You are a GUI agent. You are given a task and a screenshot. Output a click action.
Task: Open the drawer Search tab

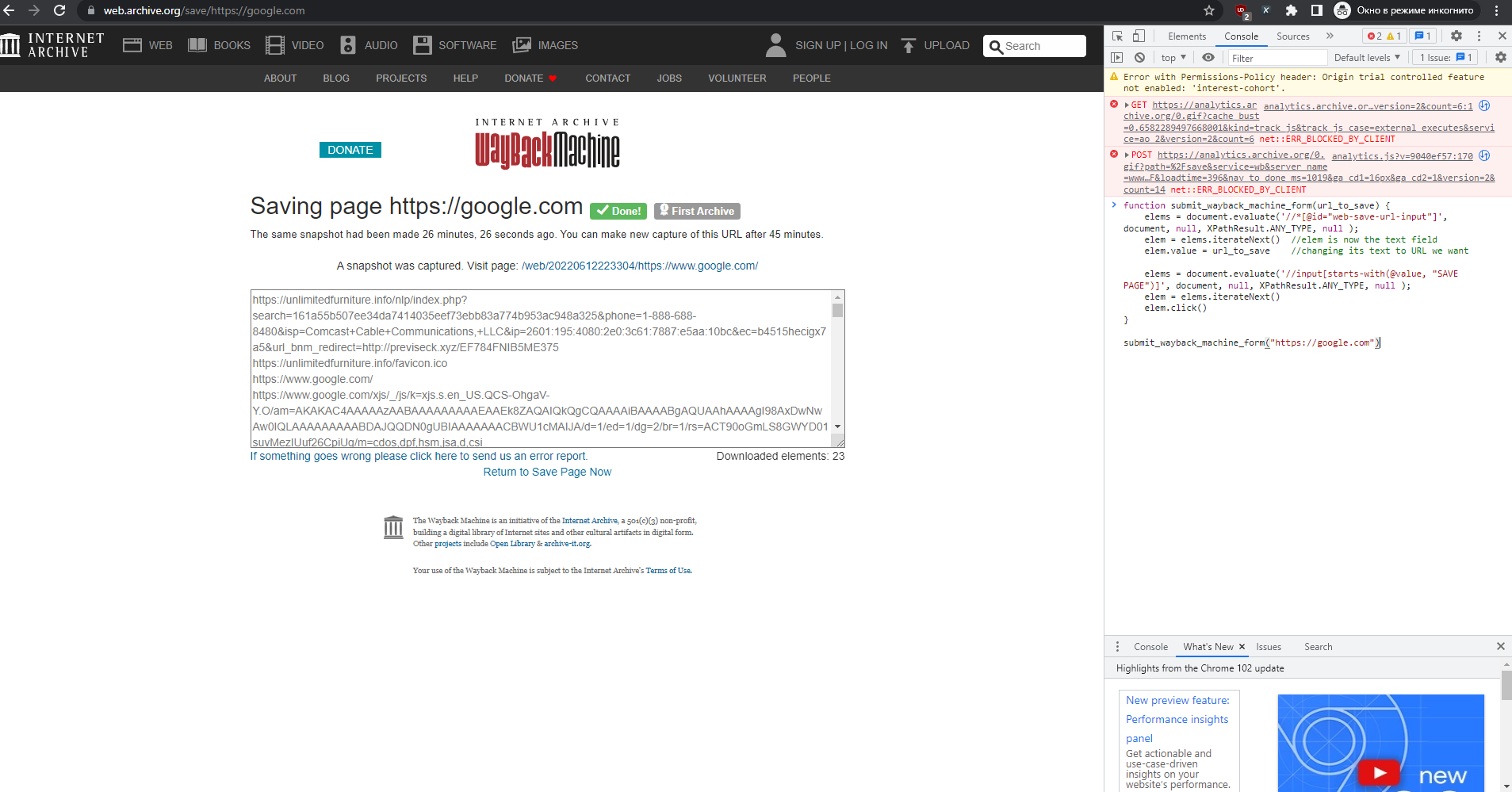coord(1319,647)
